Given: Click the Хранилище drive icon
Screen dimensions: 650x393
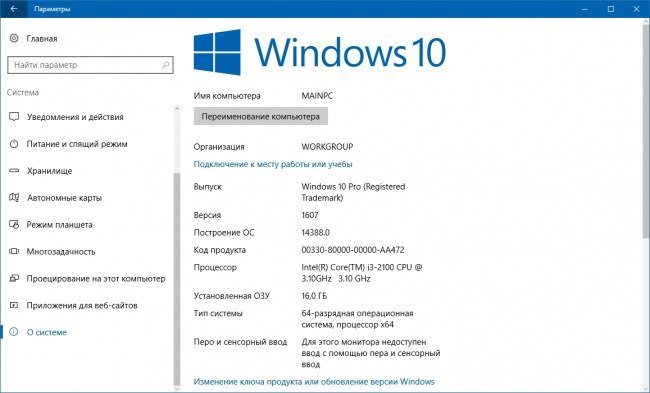Looking at the screenshot, I should coord(14,170).
